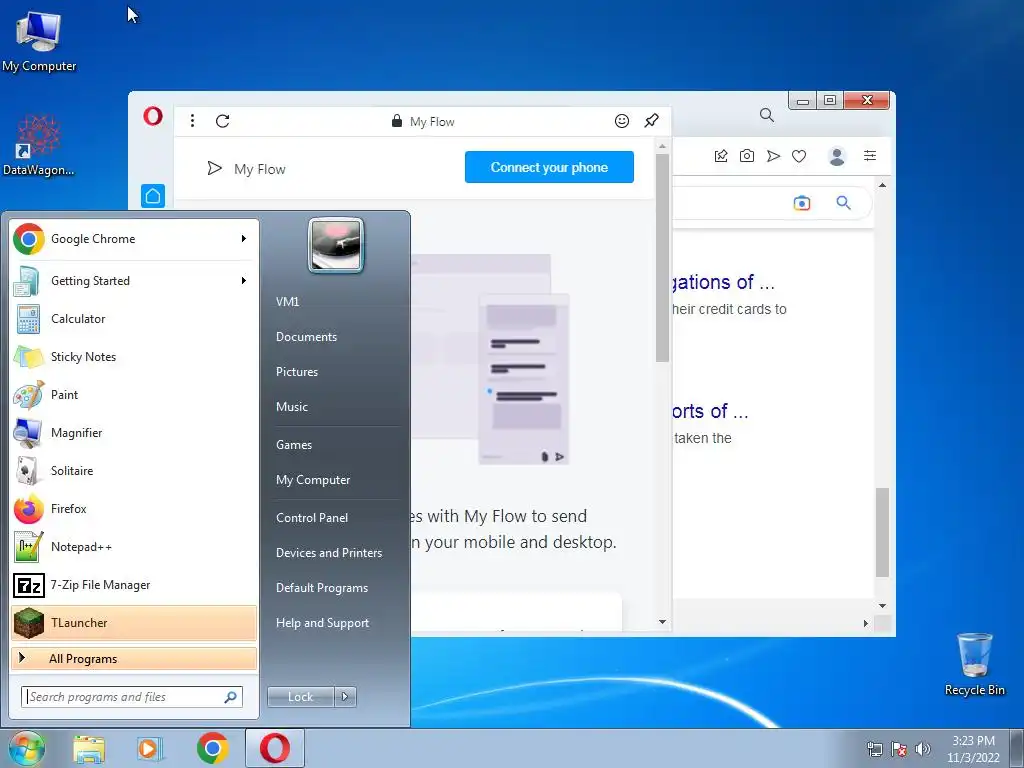Open 7-Zip File Manager from Start menu

coord(134,584)
